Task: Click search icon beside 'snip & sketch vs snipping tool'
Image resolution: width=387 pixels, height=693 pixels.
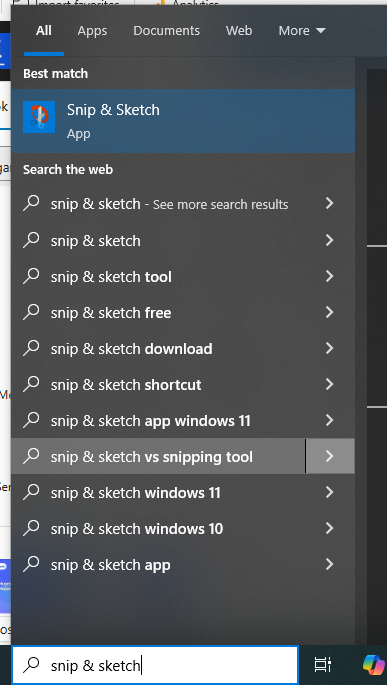Action: [x=31, y=456]
